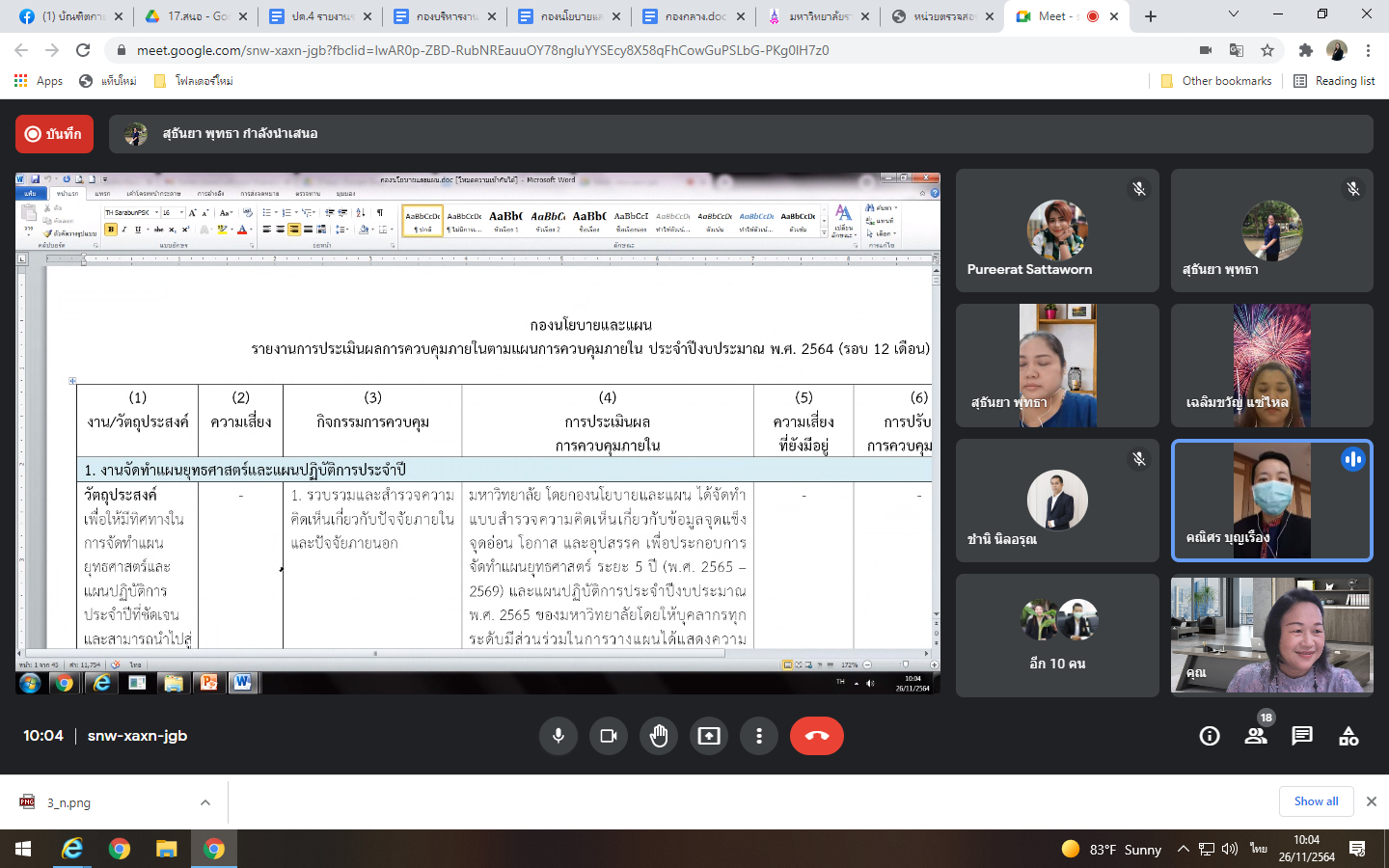This screenshot has height=868, width=1389.
Task: Turn off the camera in Meet
Action: pyautogui.click(x=609, y=736)
